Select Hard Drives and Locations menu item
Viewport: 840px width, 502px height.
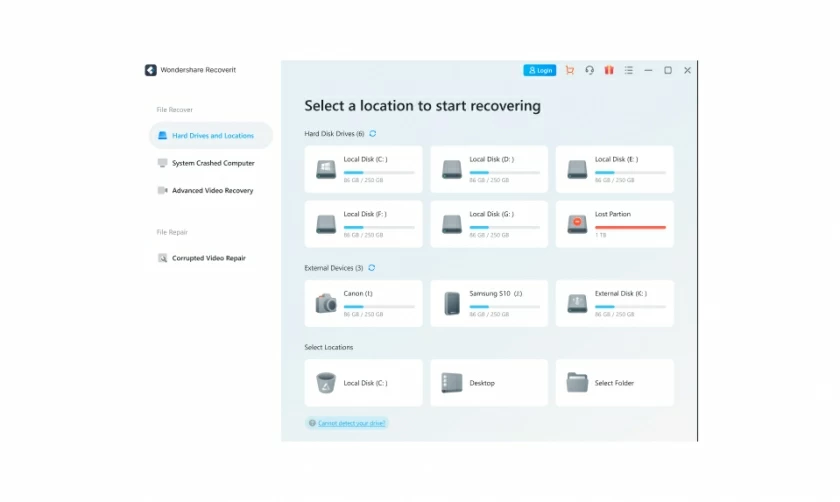tap(211, 136)
